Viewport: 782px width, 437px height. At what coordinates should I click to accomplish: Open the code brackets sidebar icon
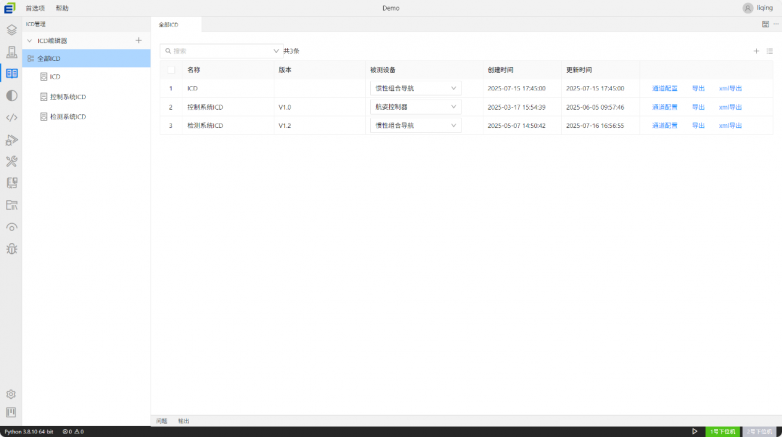[x=11, y=118]
